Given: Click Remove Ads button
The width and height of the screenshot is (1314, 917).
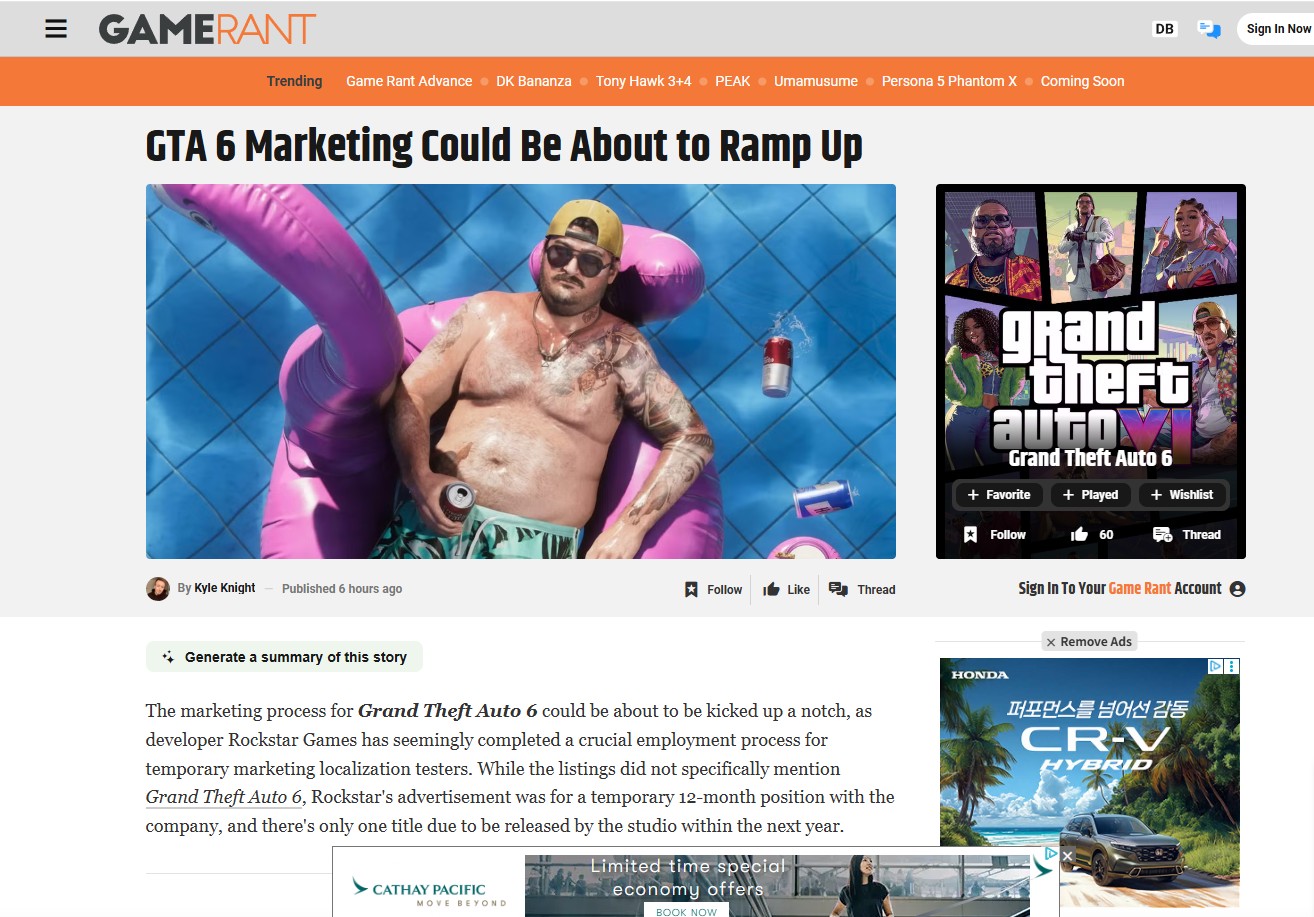Looking at the screenshot, I should coord(1089,642).
